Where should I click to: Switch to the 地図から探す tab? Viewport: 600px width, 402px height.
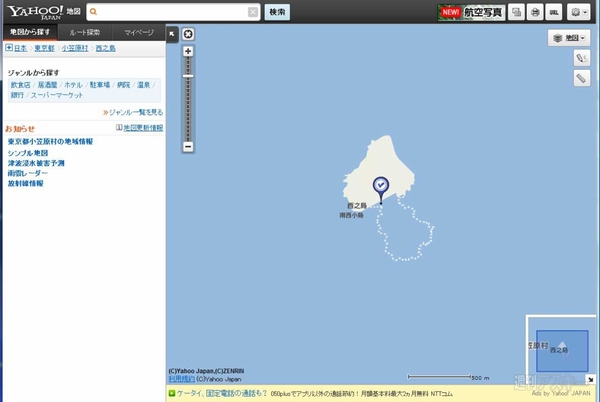tap(30, 32)
